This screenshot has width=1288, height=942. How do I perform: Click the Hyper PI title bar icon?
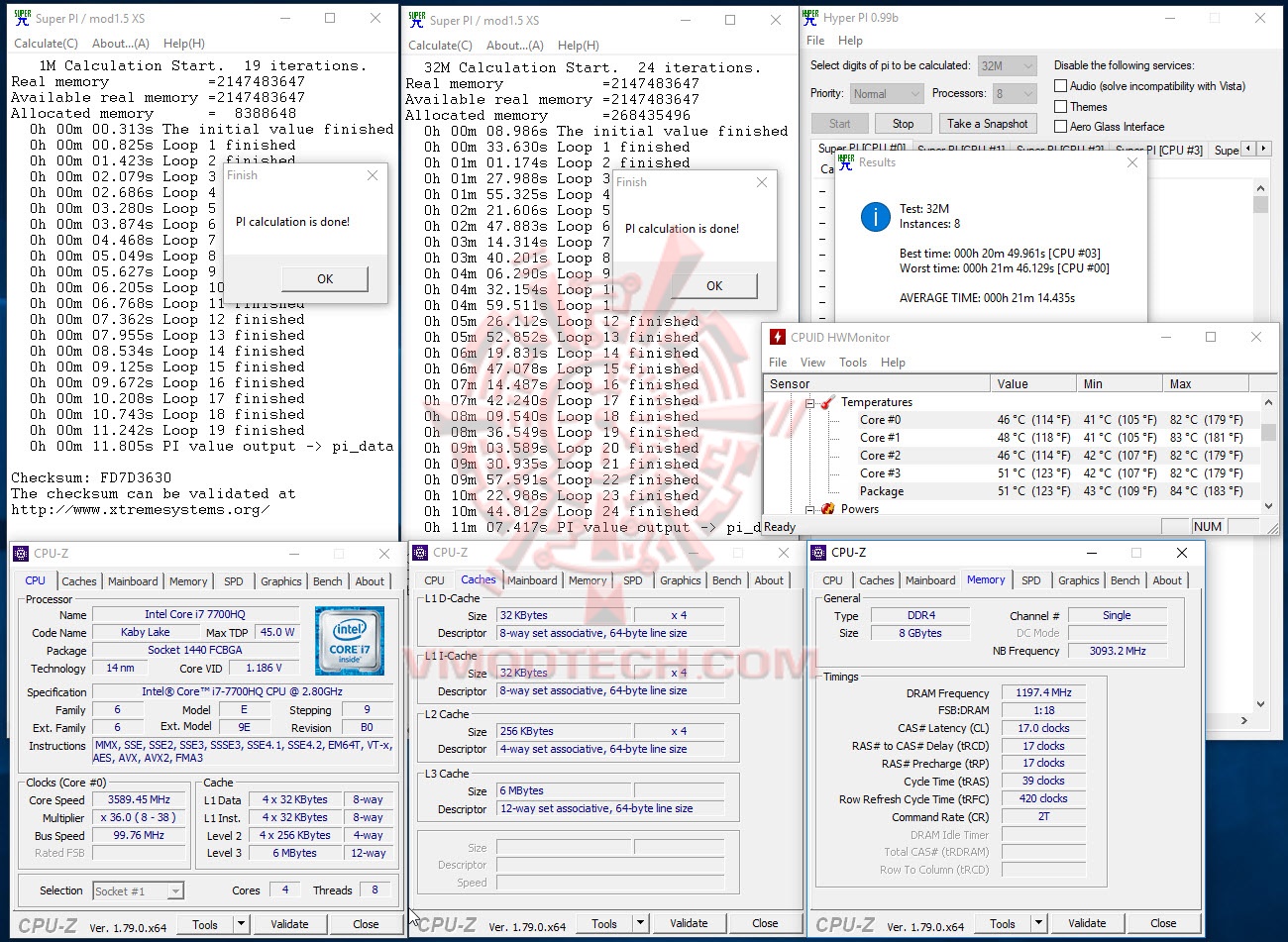[x=810, y=18]
